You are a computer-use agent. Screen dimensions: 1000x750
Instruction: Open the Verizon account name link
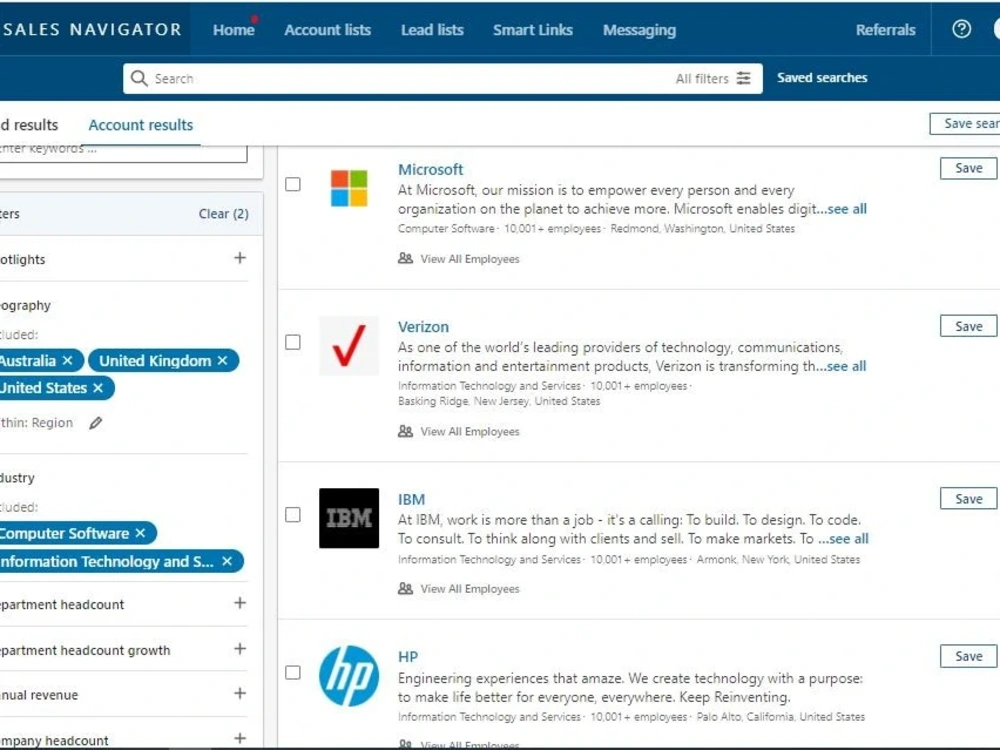(x=423, y=327)
